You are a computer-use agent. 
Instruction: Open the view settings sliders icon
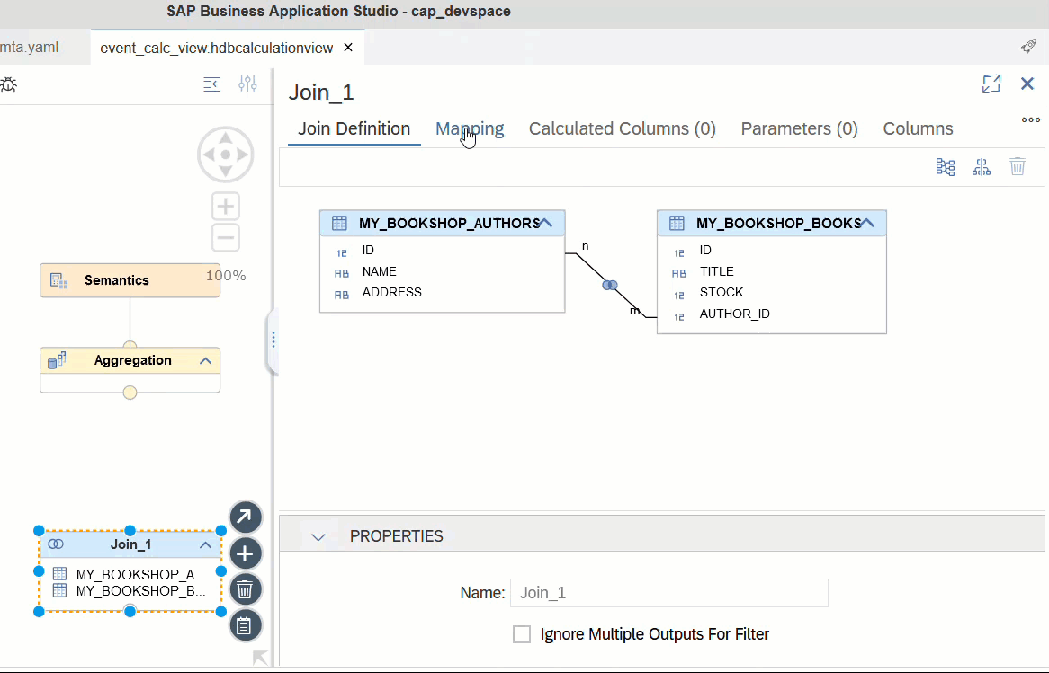(x=248, y=84)
